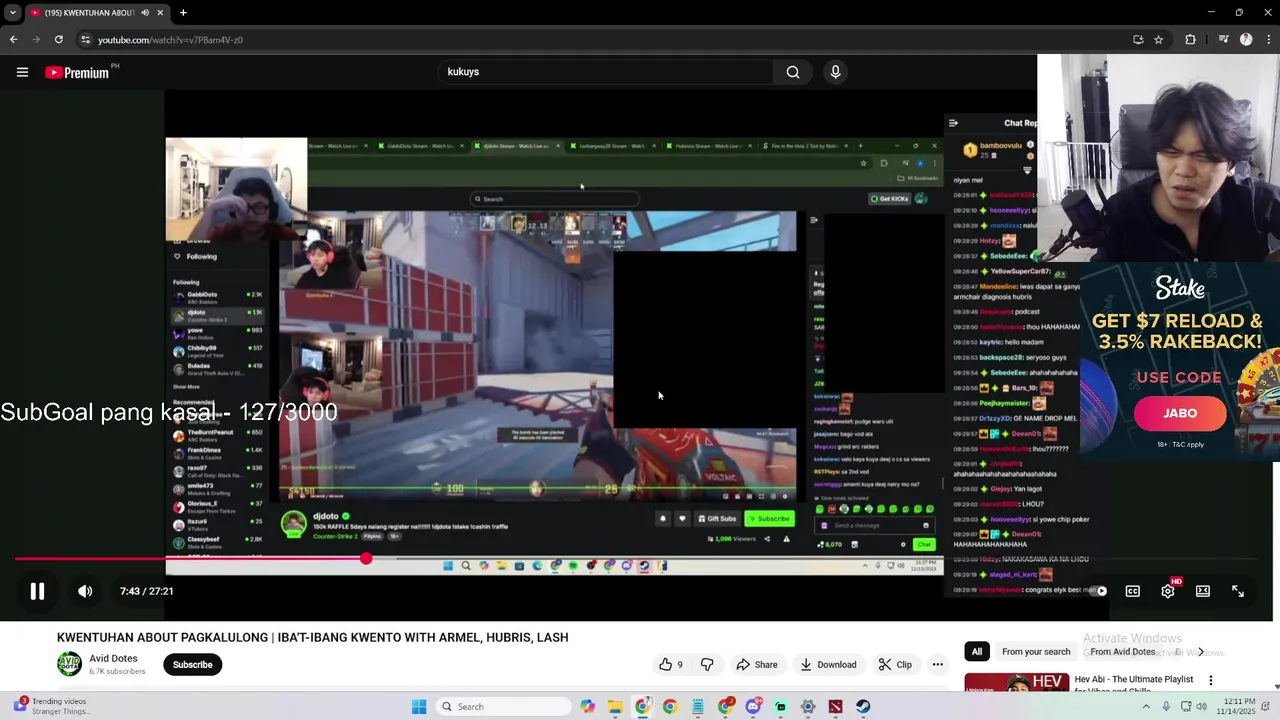Open Copilot from the taskbar
Image resolution: width=1280 pixels, height=720 pixels.
pyautogui.click(x=587, y=707)
